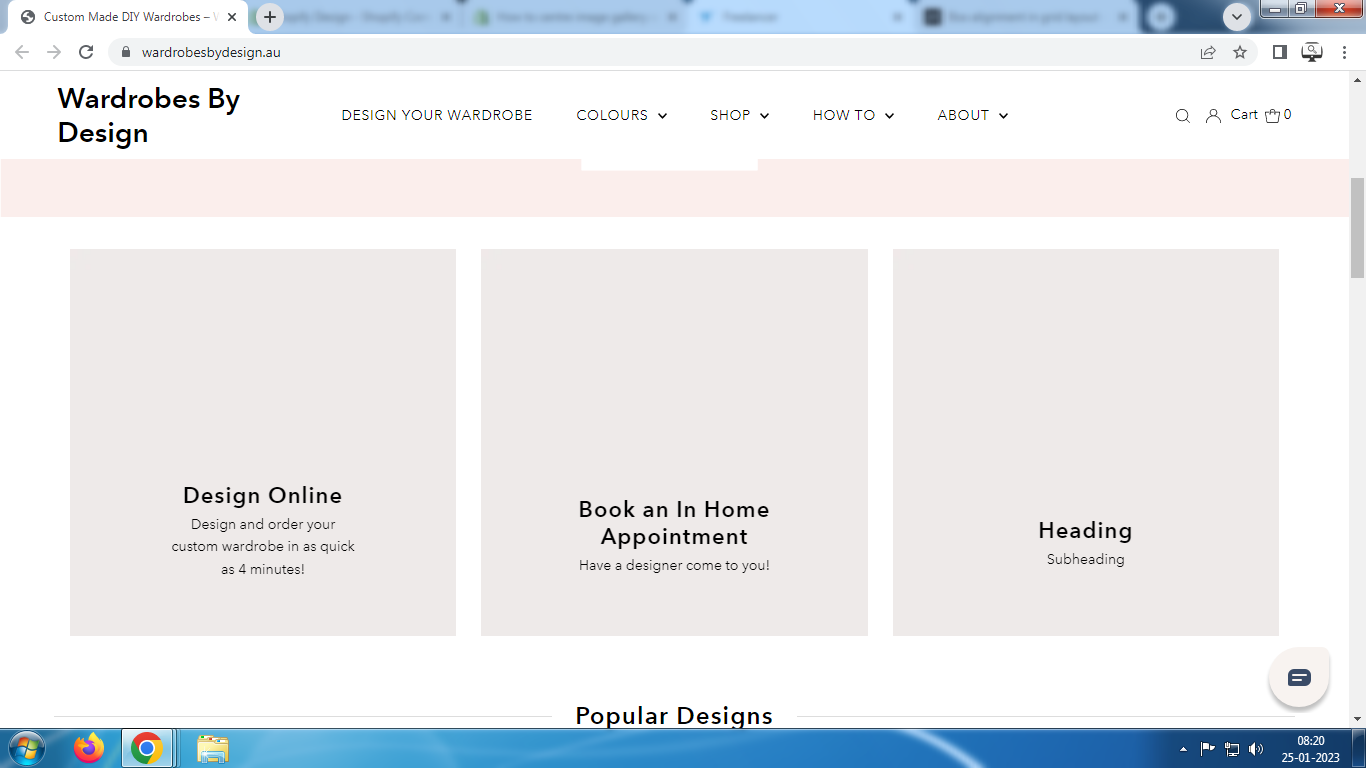
Task: Click the 'Subheading' text
Action: pos(1085,559)
